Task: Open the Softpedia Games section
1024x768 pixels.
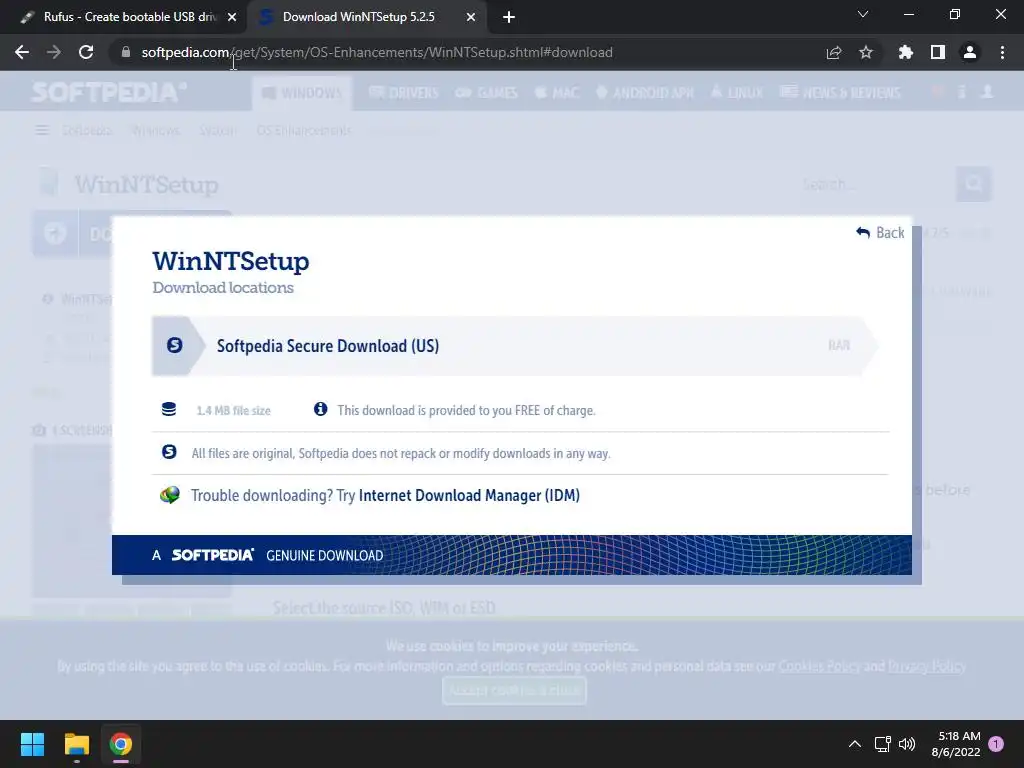Action: (x=487, y=93)
